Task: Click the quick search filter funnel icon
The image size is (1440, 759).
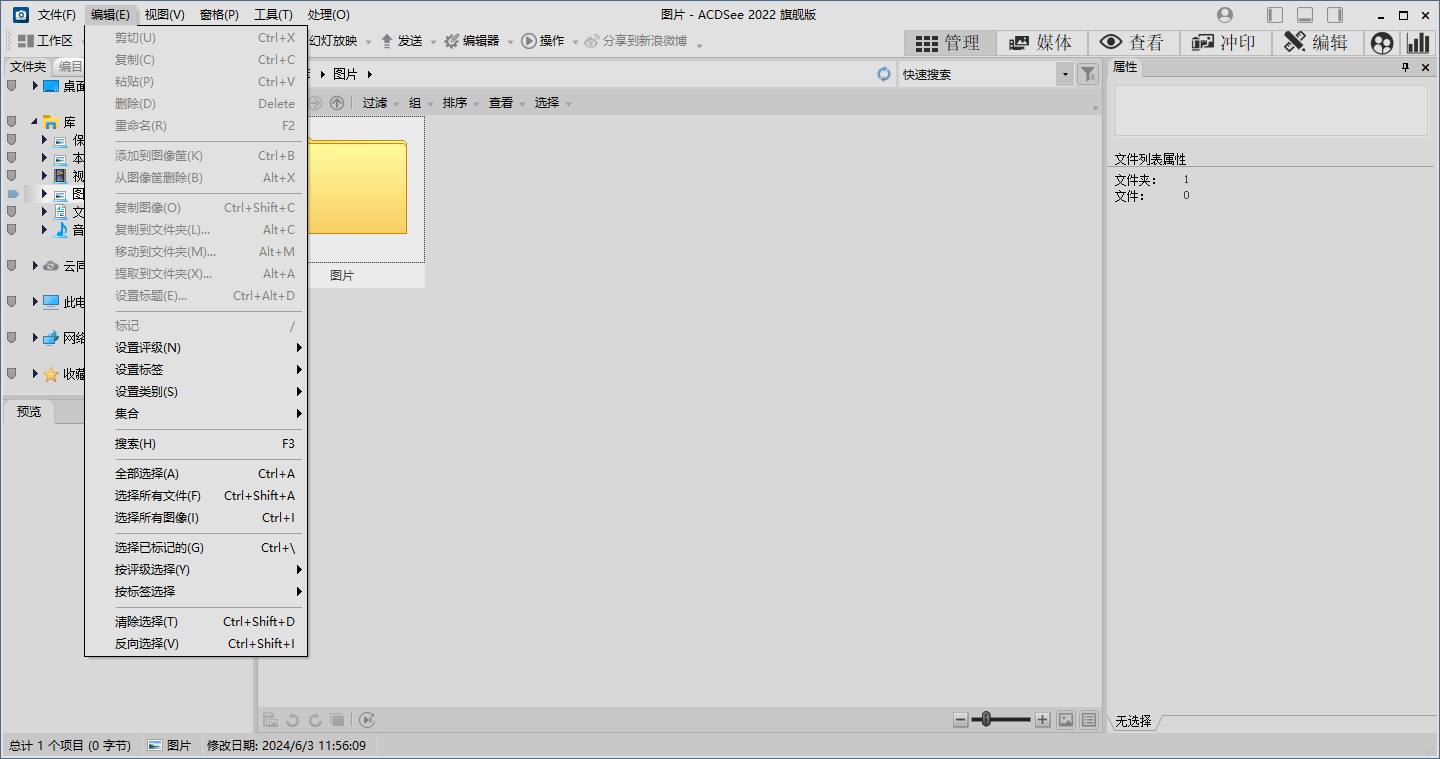Action: click(x=1088, y=74)
